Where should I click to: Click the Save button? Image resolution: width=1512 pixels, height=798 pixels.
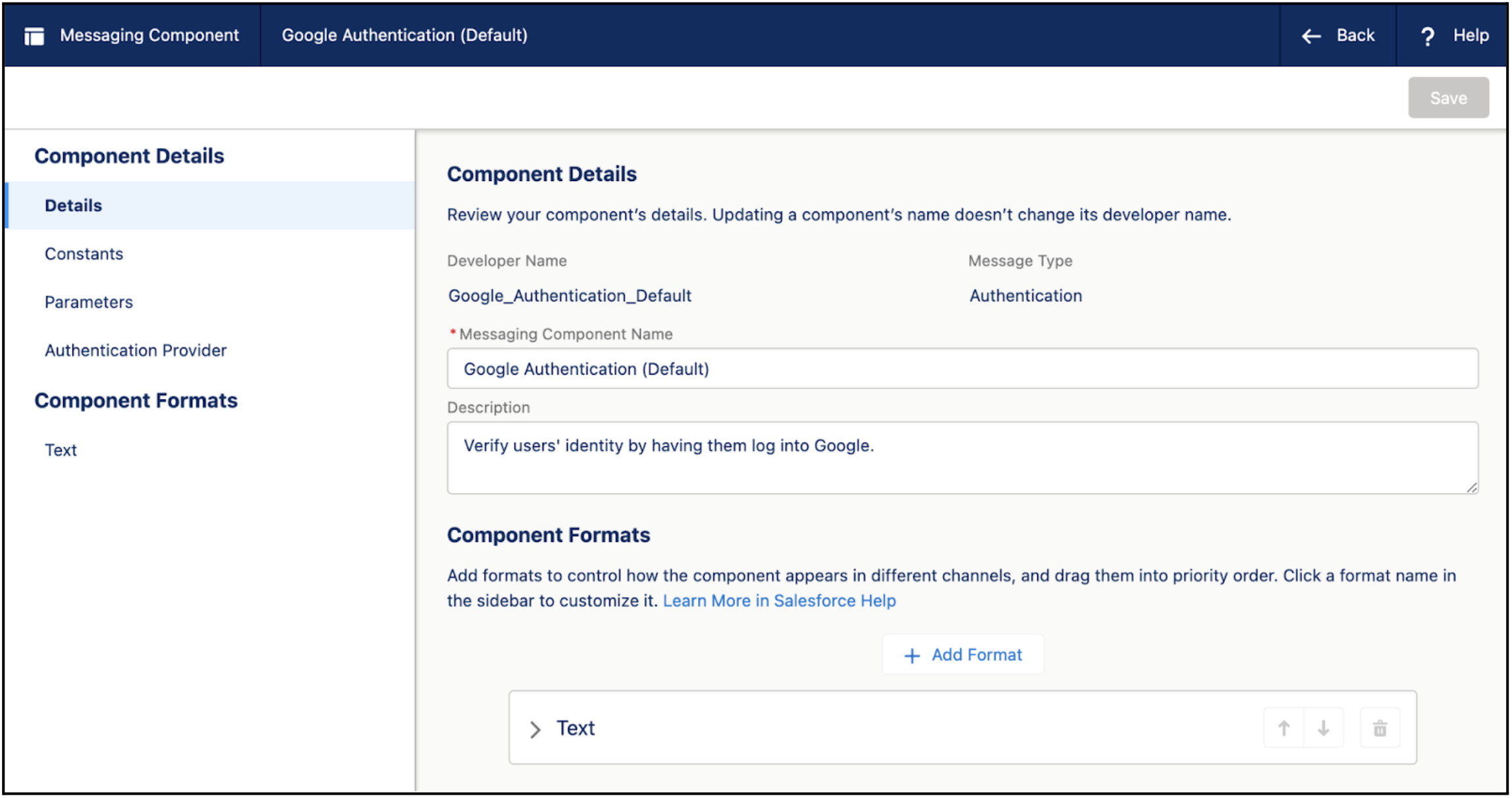coord(1448,97)
